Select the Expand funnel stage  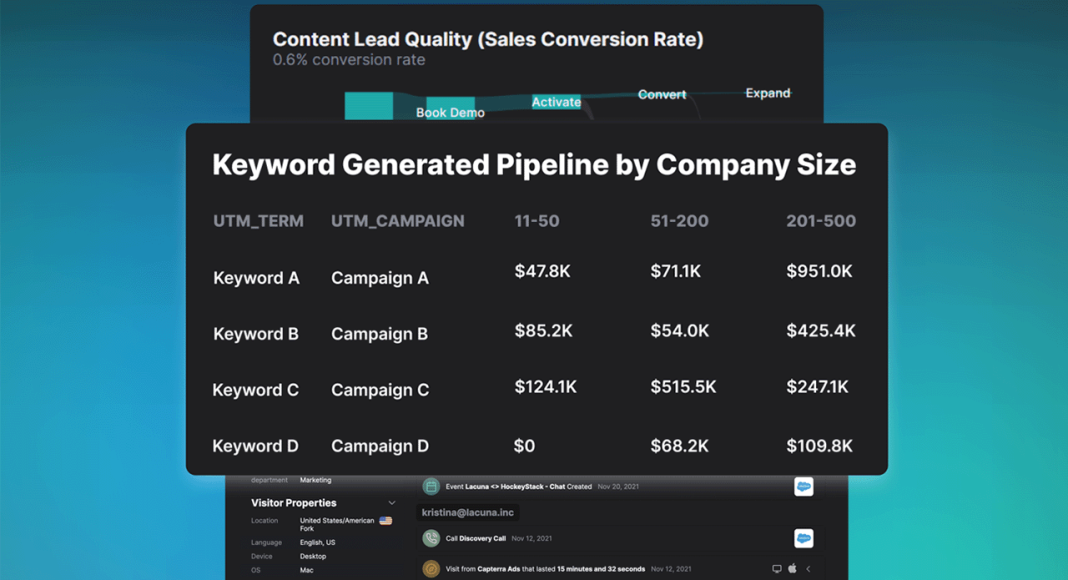(768, 93)
